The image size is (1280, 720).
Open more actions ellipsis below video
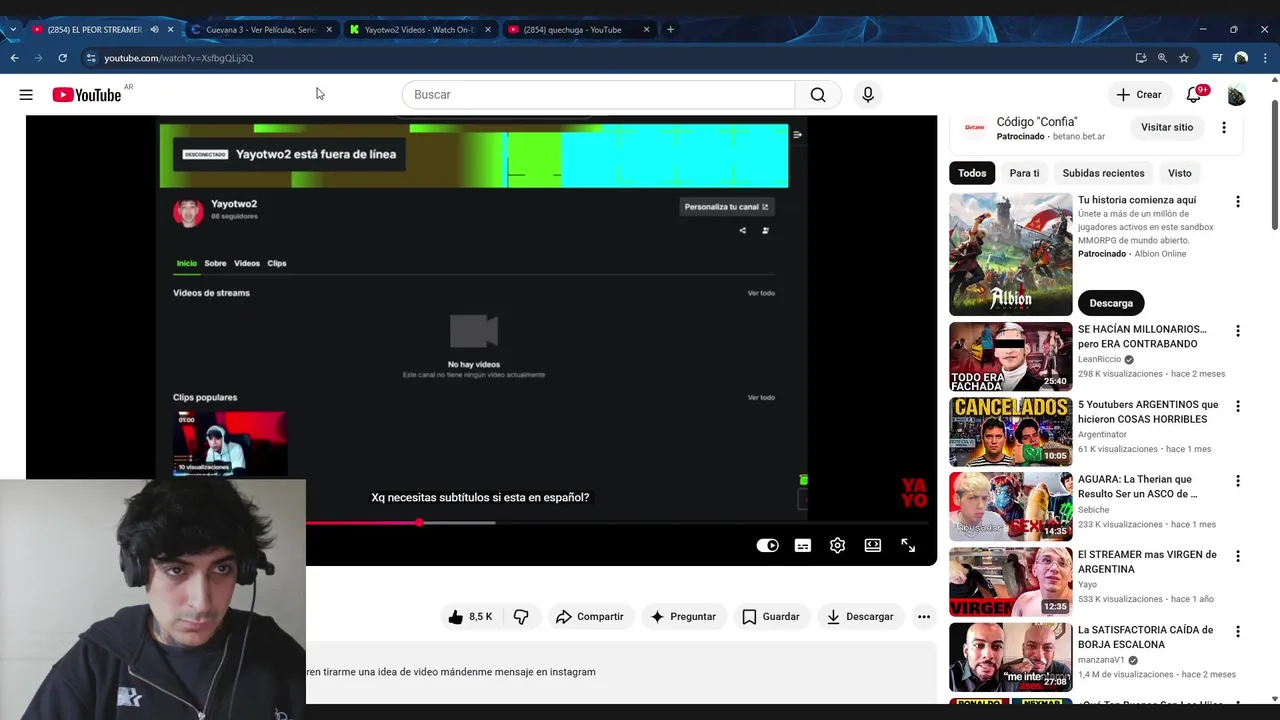924,617
